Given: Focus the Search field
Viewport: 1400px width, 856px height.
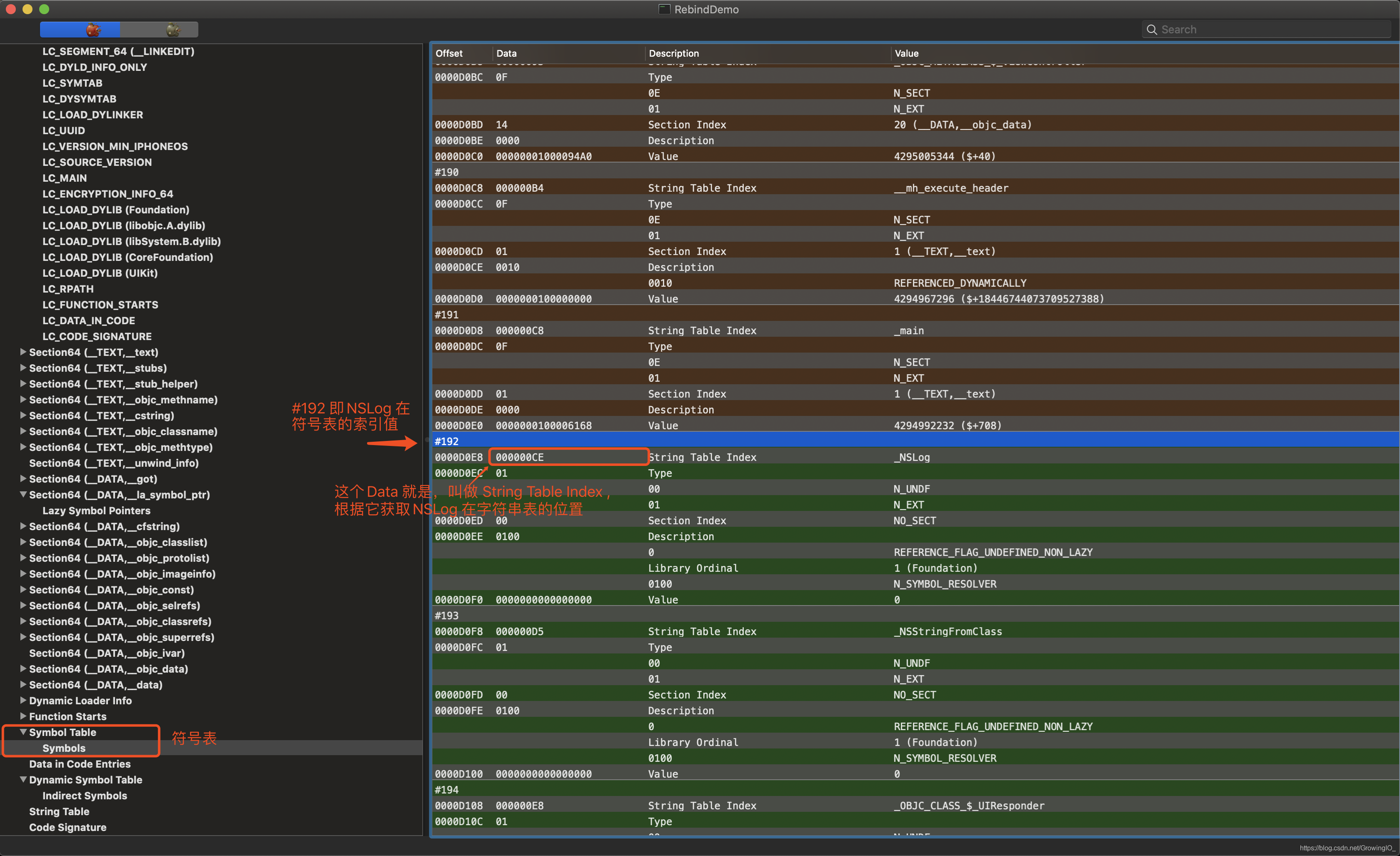Looking at the screenshot, I should 1266,30.
